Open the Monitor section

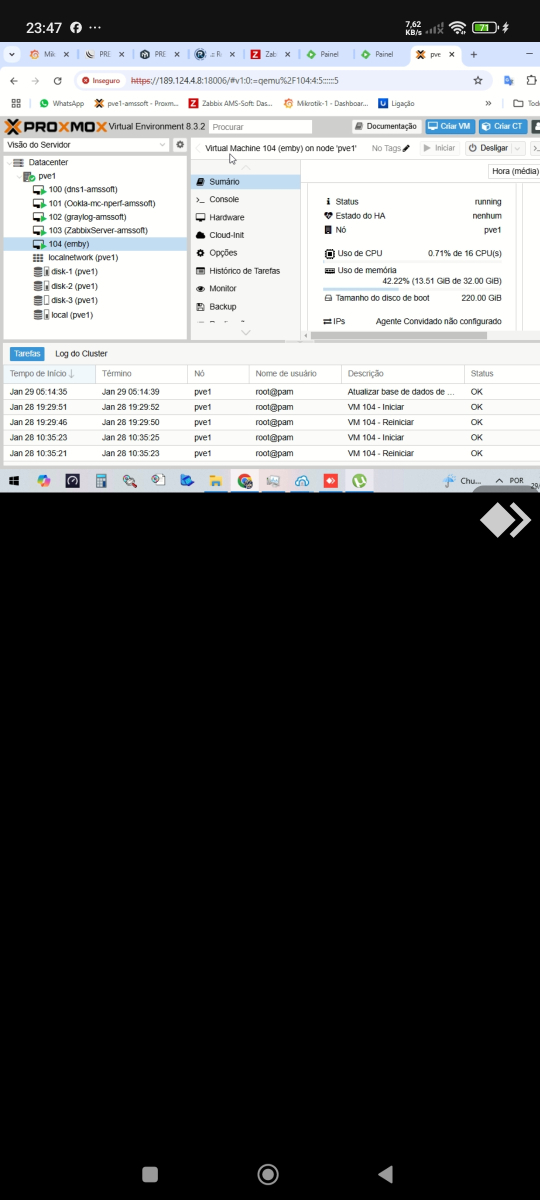pos(245,289)
